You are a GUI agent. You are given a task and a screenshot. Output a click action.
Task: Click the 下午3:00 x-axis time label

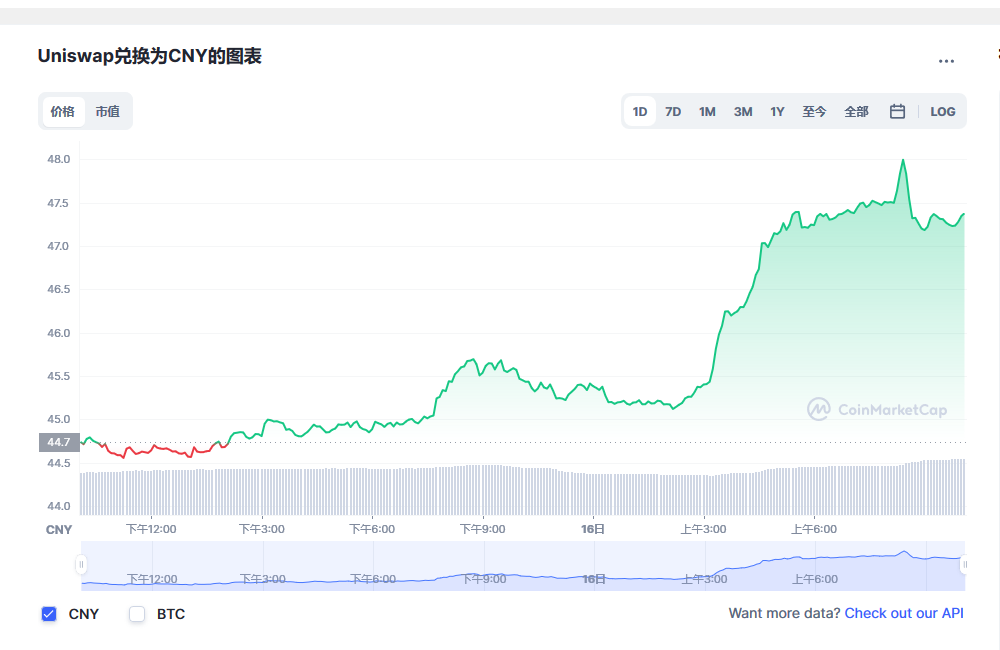261,529
